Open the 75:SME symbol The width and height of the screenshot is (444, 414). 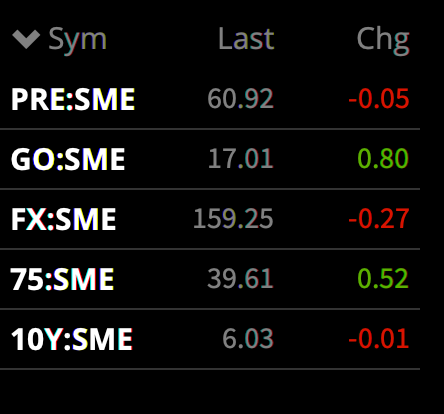pyautogui.click(x=62, y=279)
